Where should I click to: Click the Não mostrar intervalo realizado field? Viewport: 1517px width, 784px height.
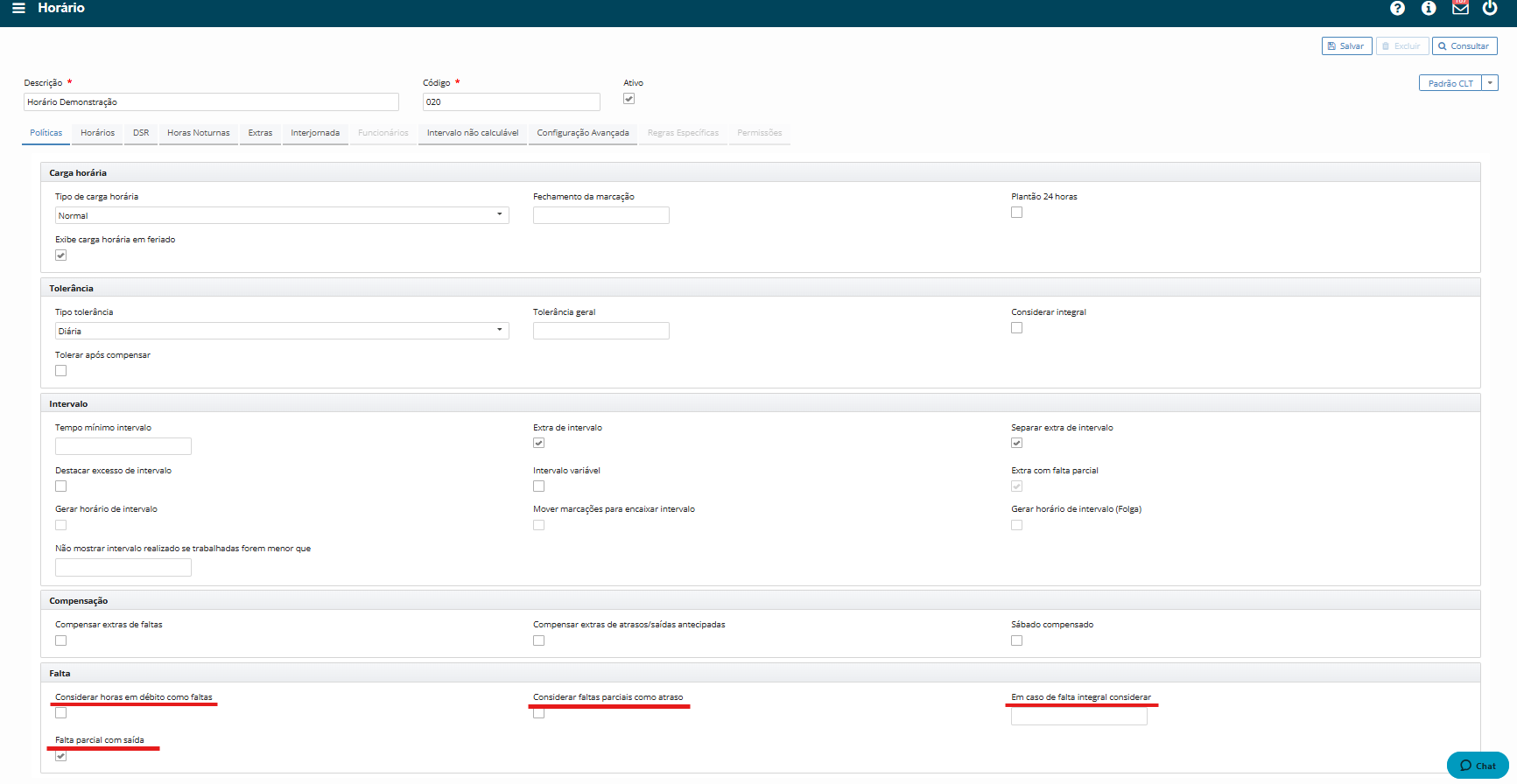tap(123, 567)
